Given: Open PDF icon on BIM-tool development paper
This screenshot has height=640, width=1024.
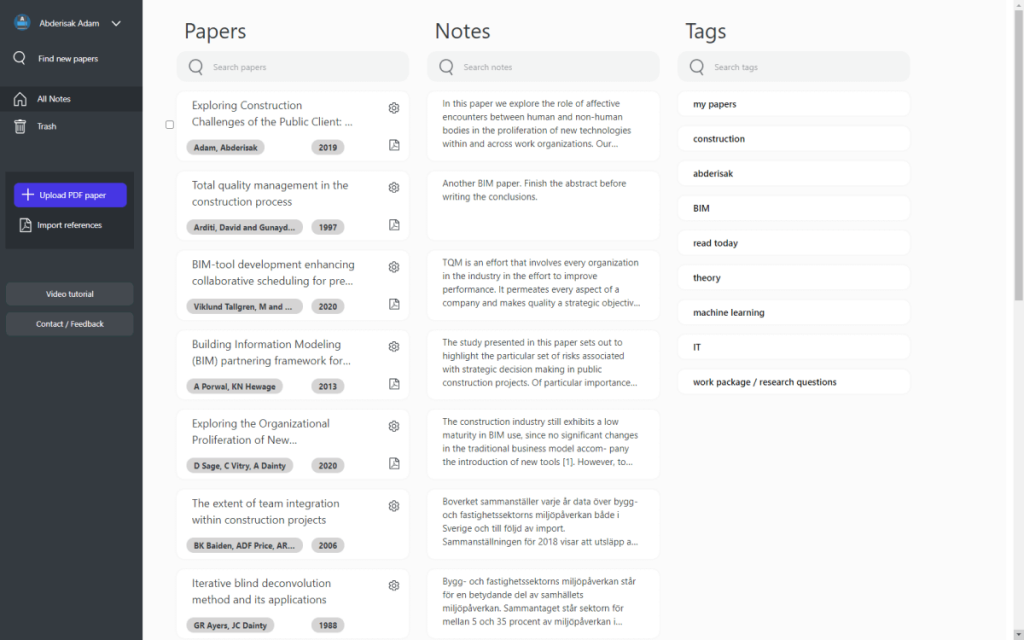Looking at the screenshot, I should [x=394, y=304].
